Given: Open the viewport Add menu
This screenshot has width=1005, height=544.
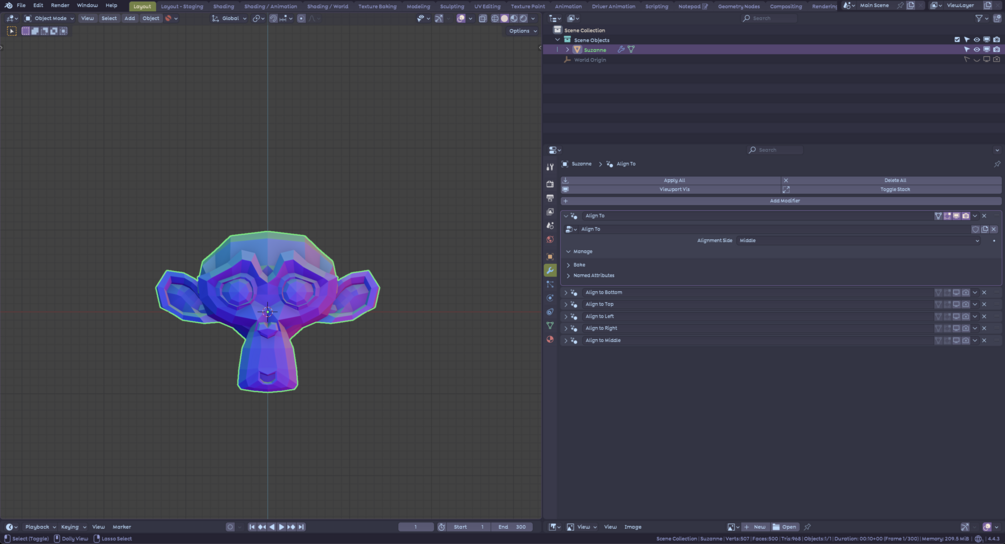Looking at the screenshot, I should 129,19.
